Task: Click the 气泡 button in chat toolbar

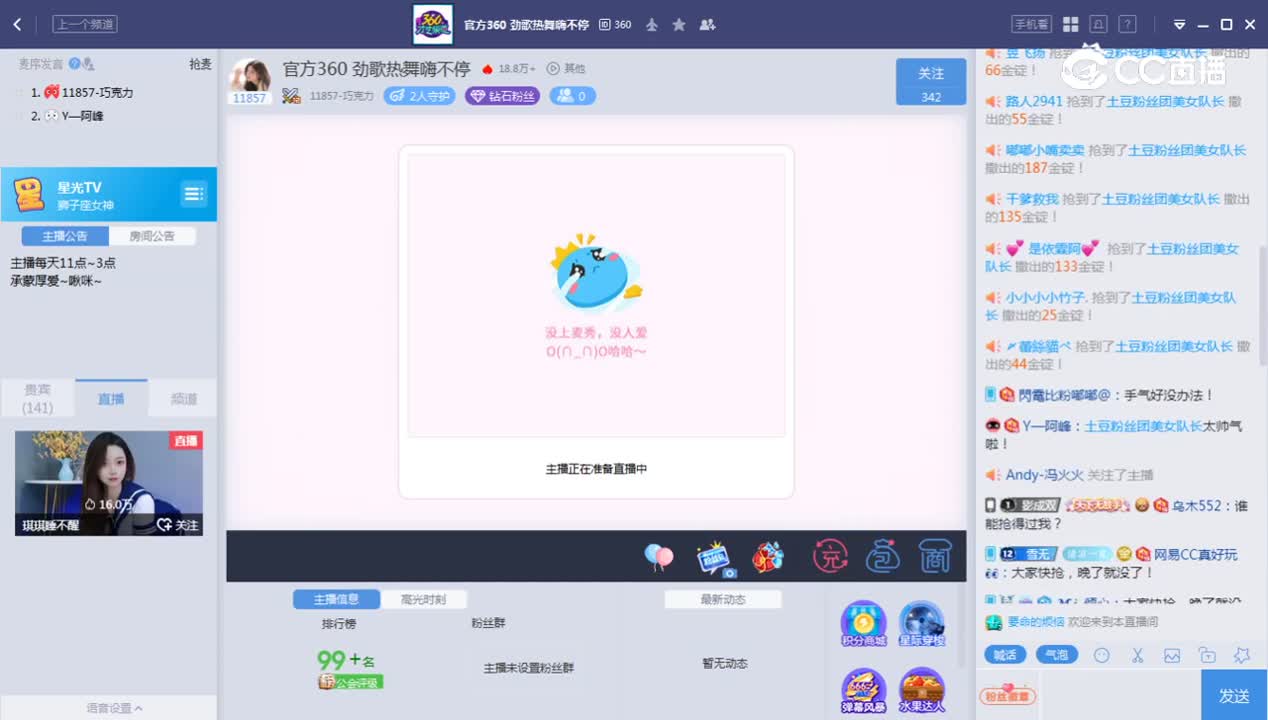Action: pyautogui.click(x=1056, y=656)
